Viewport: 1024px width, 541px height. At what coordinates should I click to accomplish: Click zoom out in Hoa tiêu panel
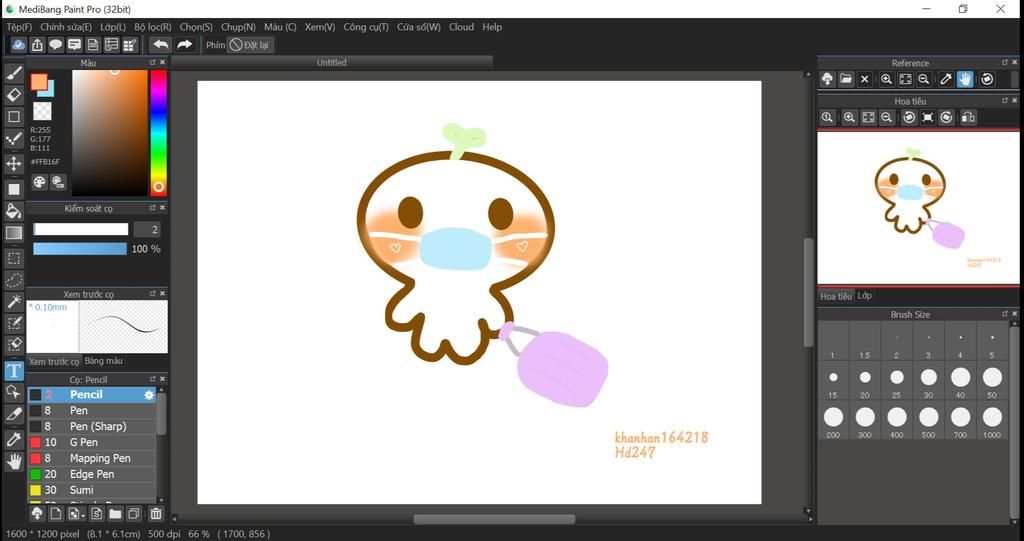tap(887, 118)
